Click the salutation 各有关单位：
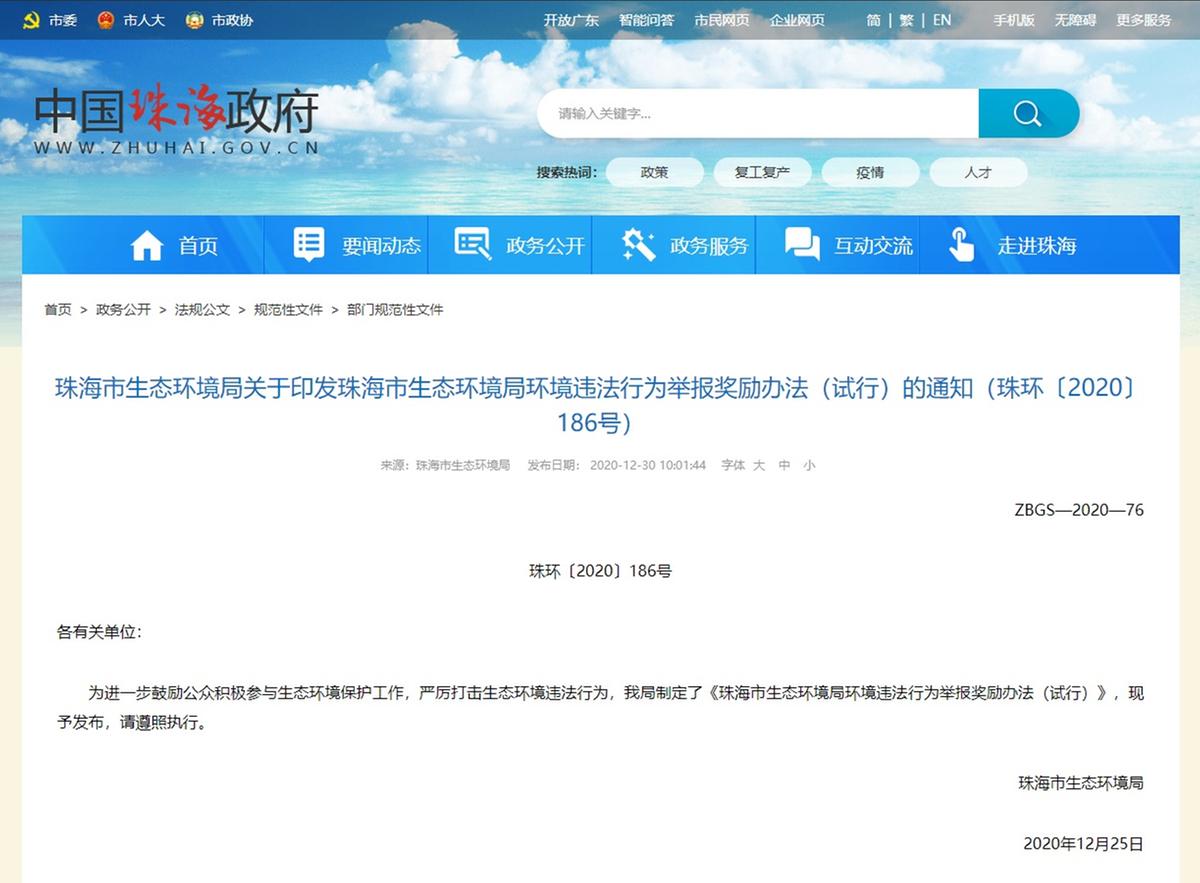Image resolution: width=1200 pixels, height=883 pixels. point(100,632)
